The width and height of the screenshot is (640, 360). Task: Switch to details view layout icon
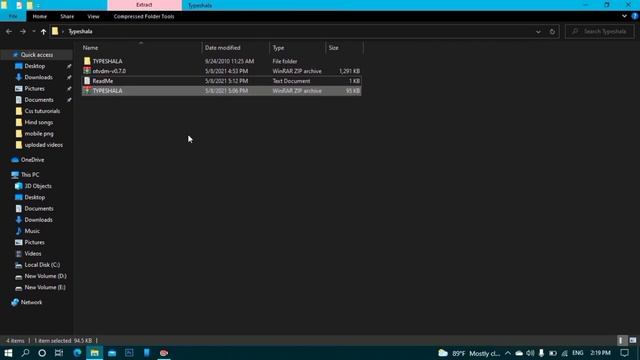pyautogui.click(x=621, y=340)
